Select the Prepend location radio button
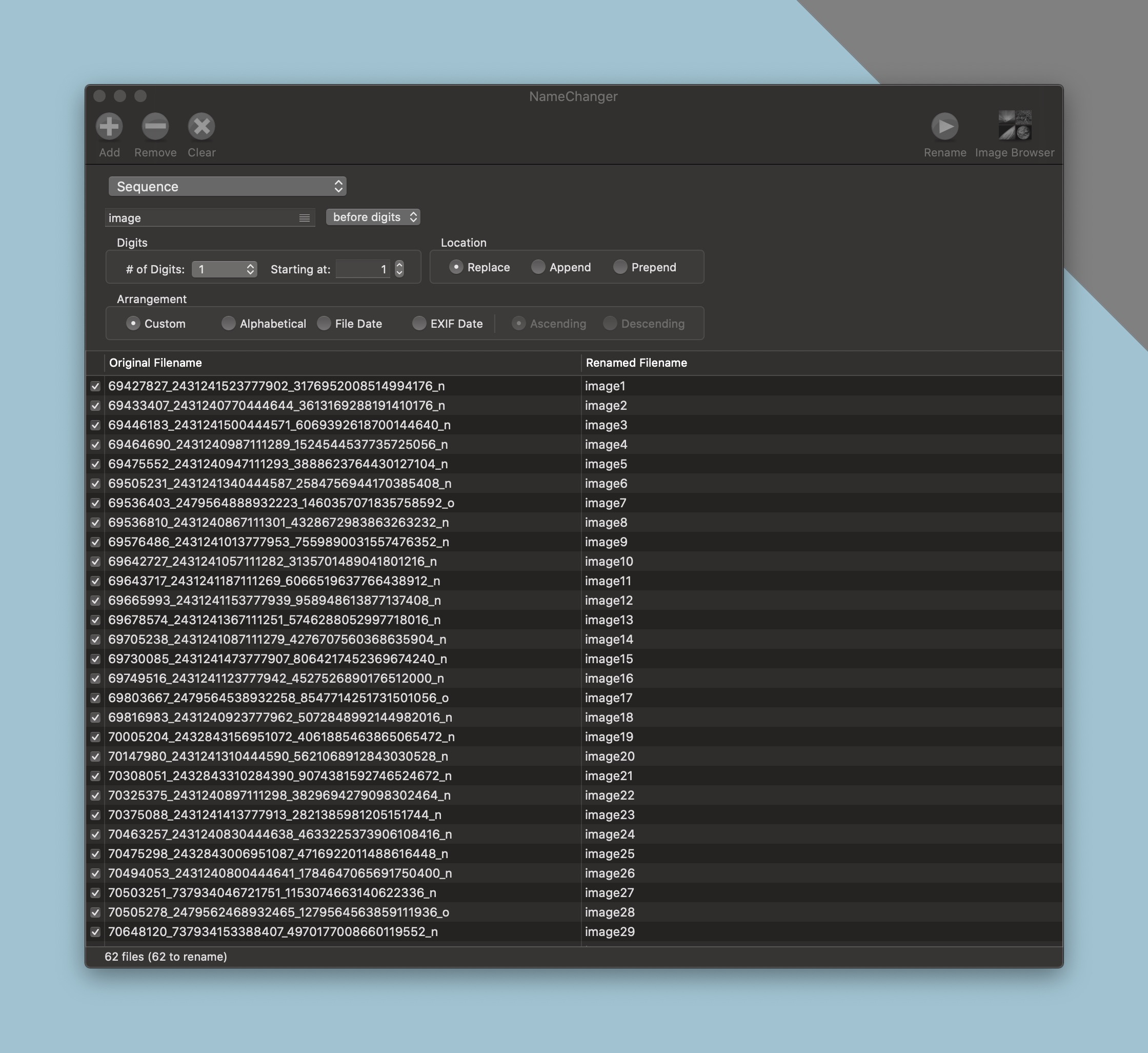The height and width of the screenshot is (1053, 1148). pyautogui.click(x=620, y=267)
